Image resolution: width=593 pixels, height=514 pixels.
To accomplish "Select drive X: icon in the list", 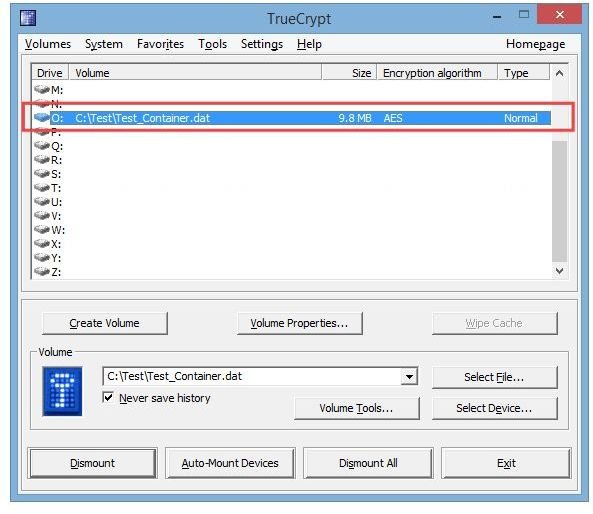I will 42,244.
